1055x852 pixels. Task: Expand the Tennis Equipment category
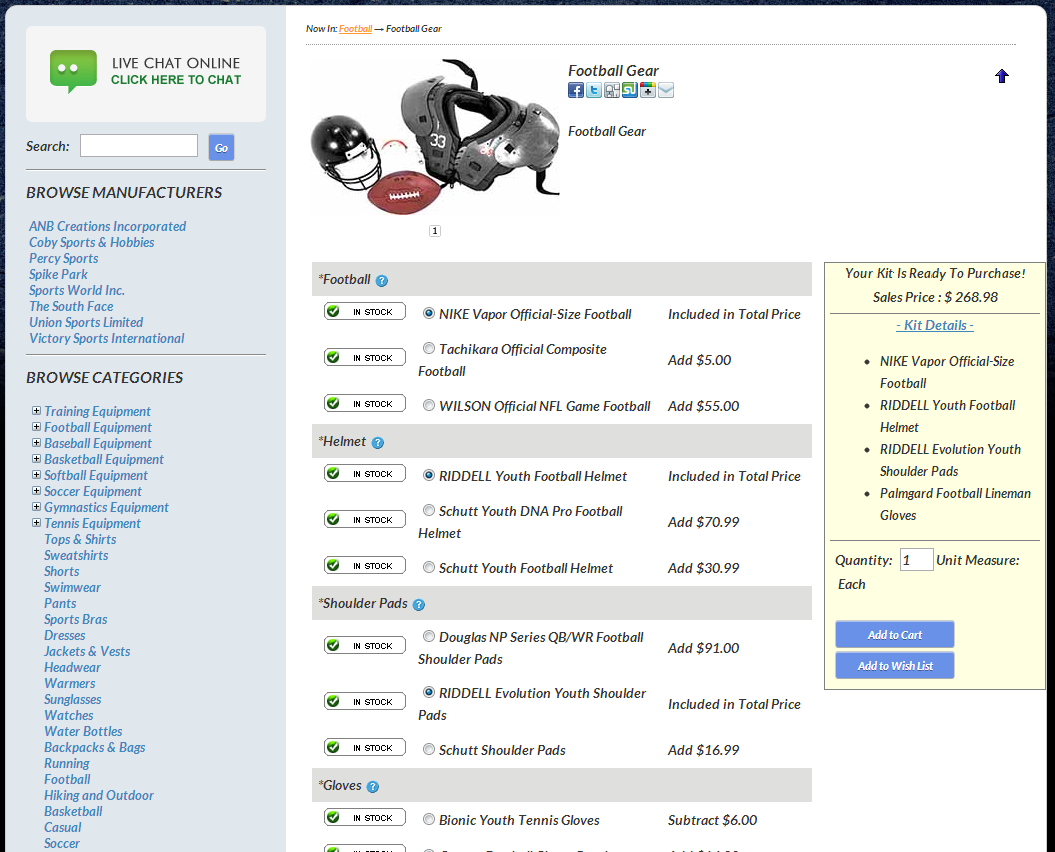(x=36, y=523)
